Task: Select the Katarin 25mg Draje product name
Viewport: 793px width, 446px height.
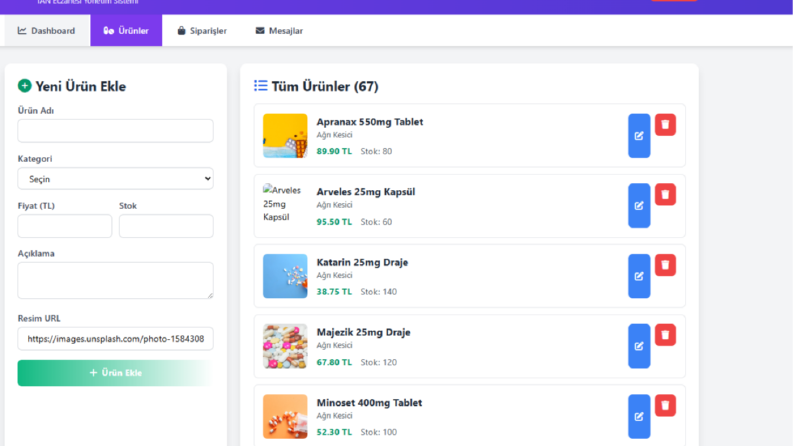Action: [x=362, y=262]
